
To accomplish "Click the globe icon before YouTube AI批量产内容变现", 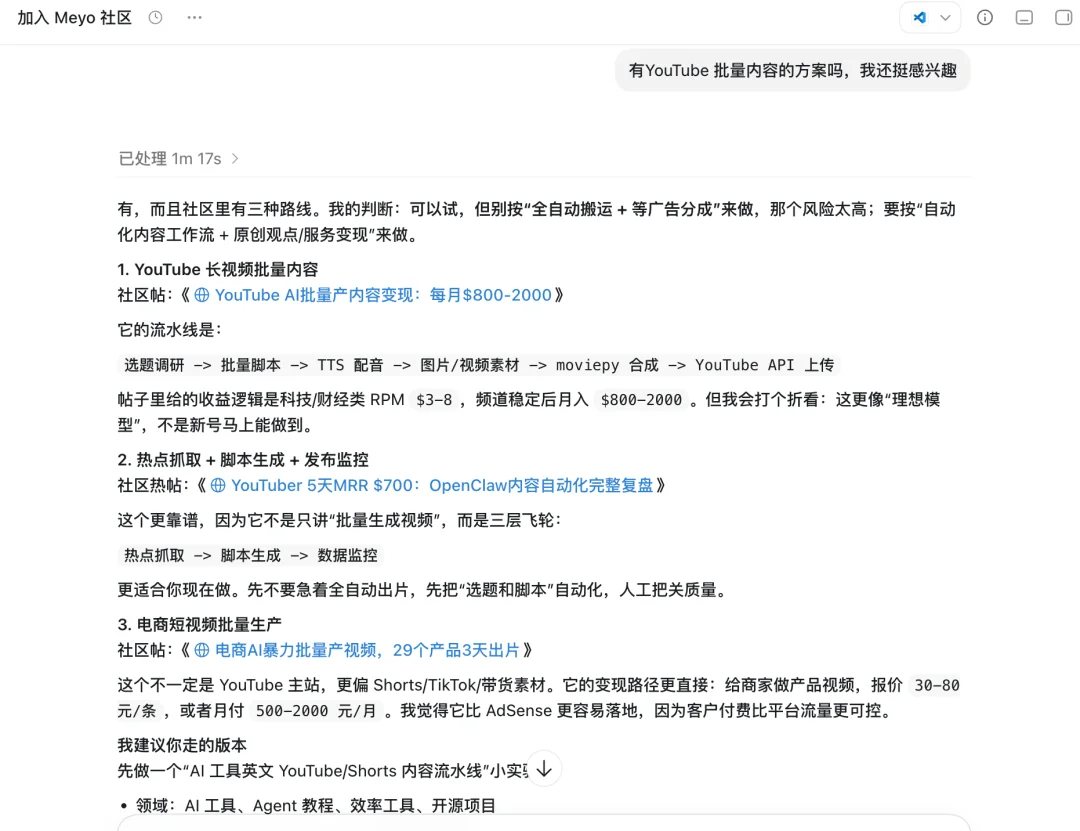I will click(202, 295).
